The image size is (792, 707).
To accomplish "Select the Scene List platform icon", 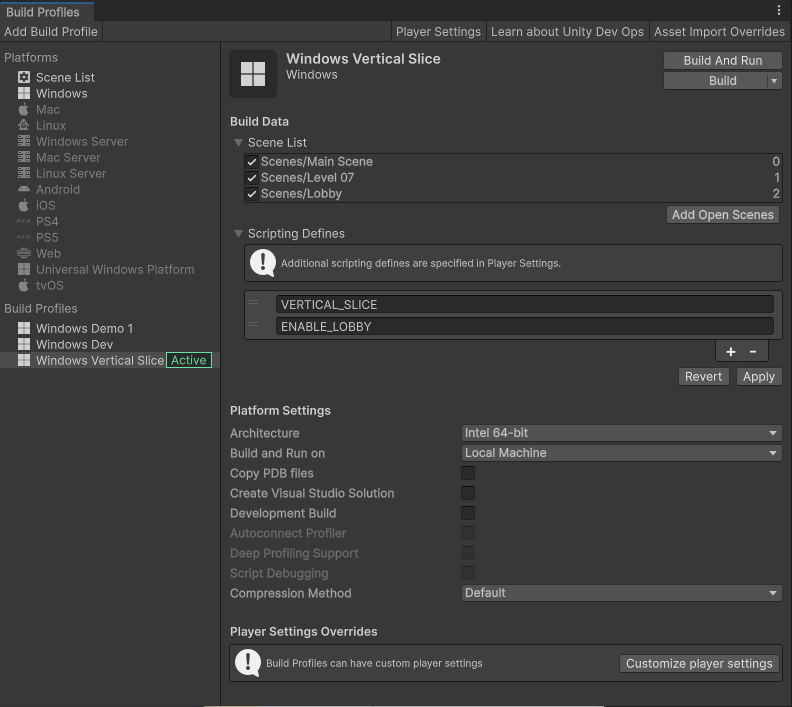I will [24, 77].
